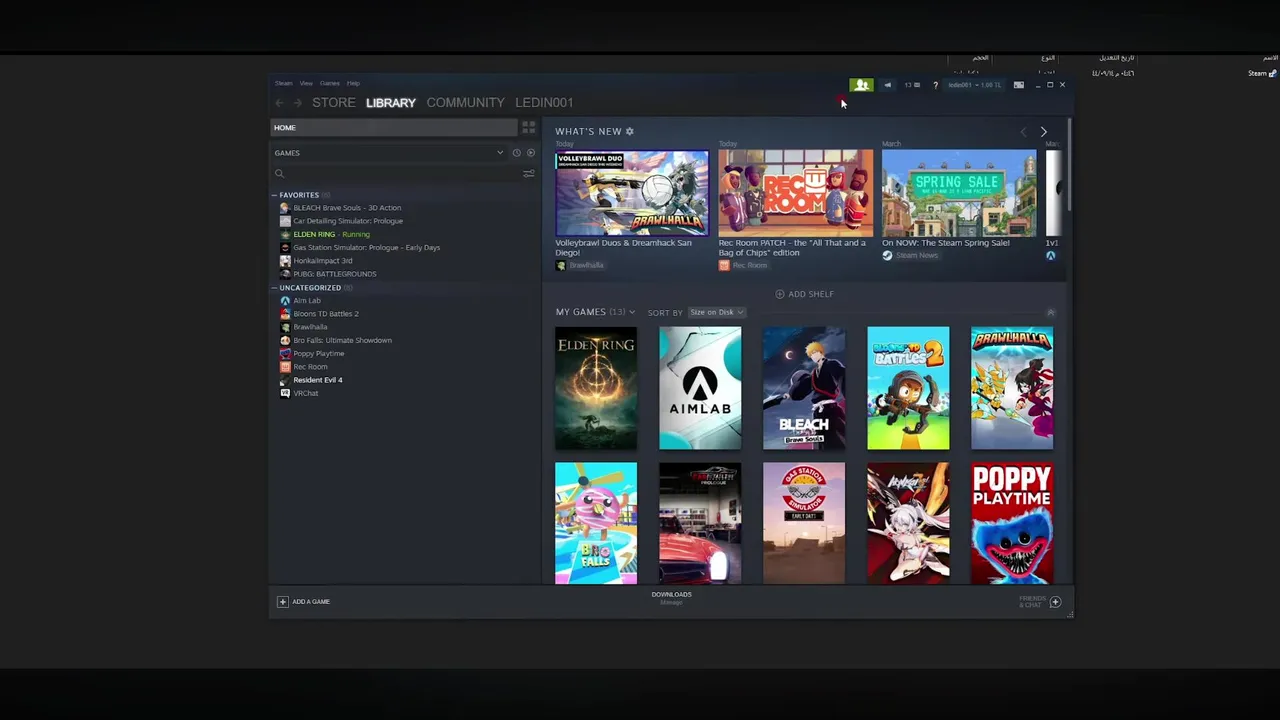Screen dimensions: 1280x720
Task: Show next What's New items arrow
Action: pyautogui.click(x=1043, y=132)
